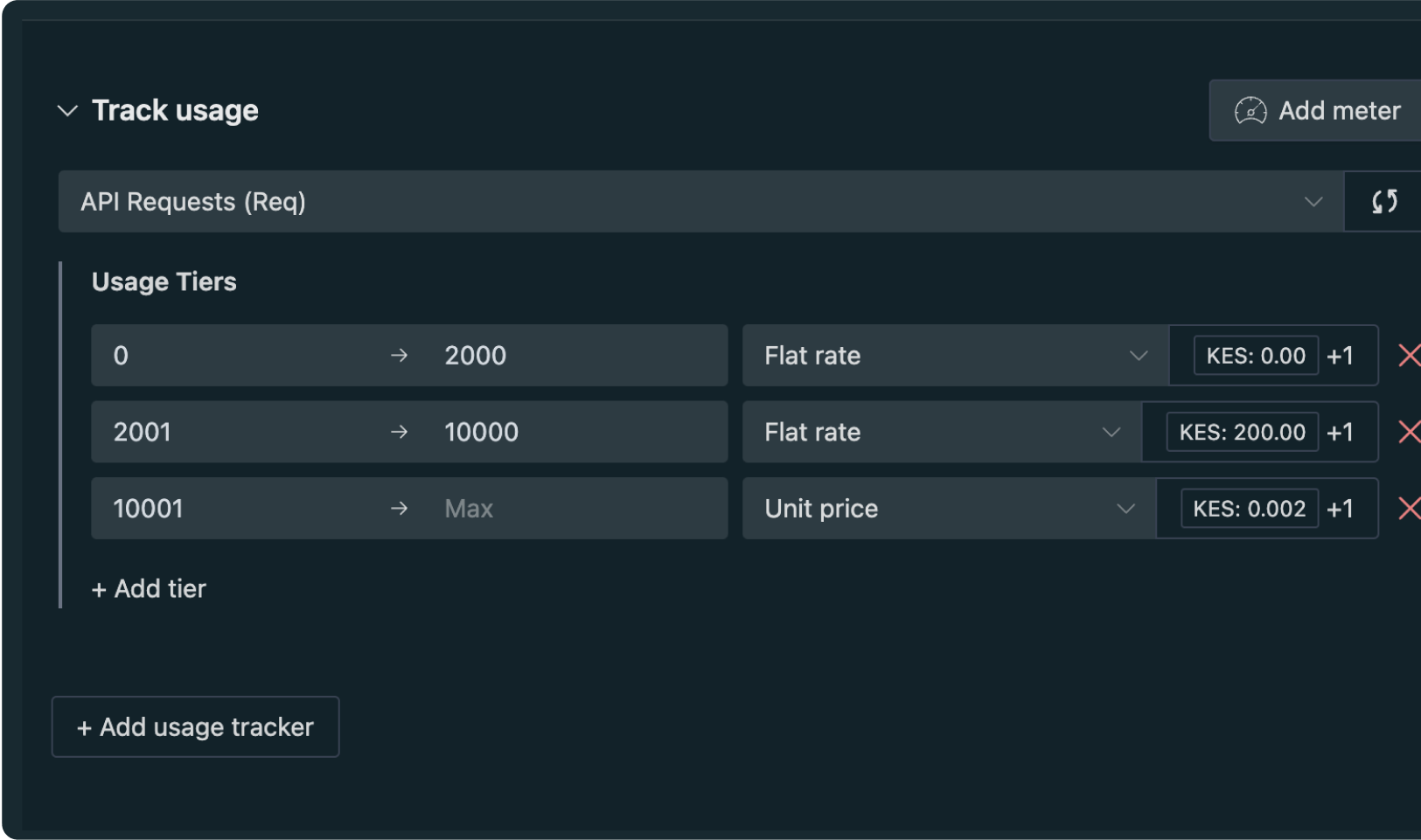Click the Add meter button
The image size is (1421, 840).
(1315, 111)
